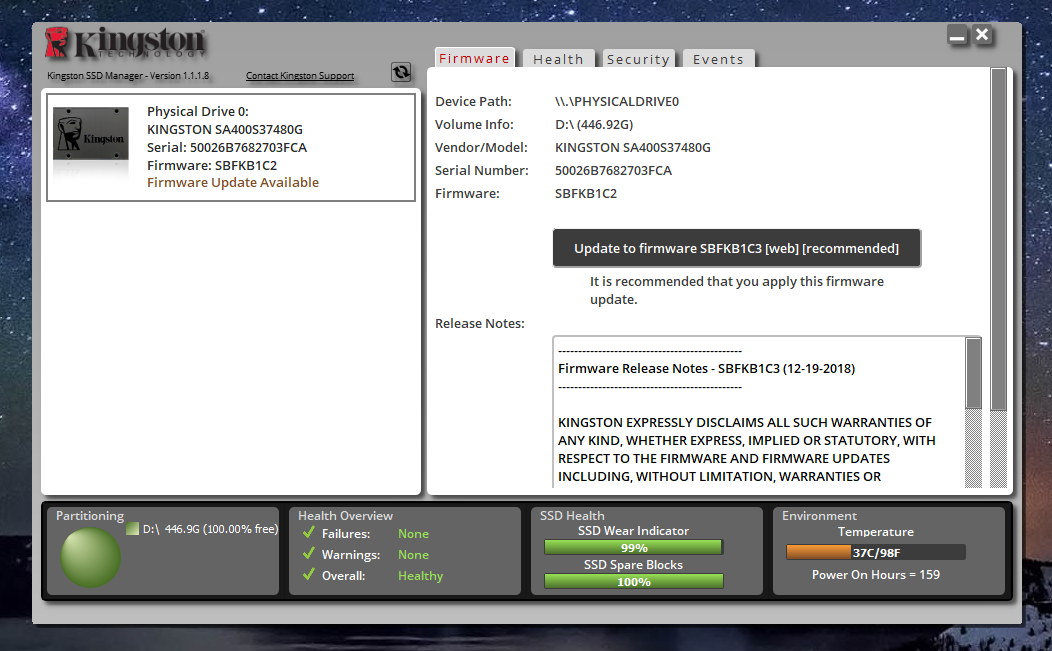Viewport: 1052px width, 651px height.
Task: Click Power On Hours = 159 text
Action: 876,574
